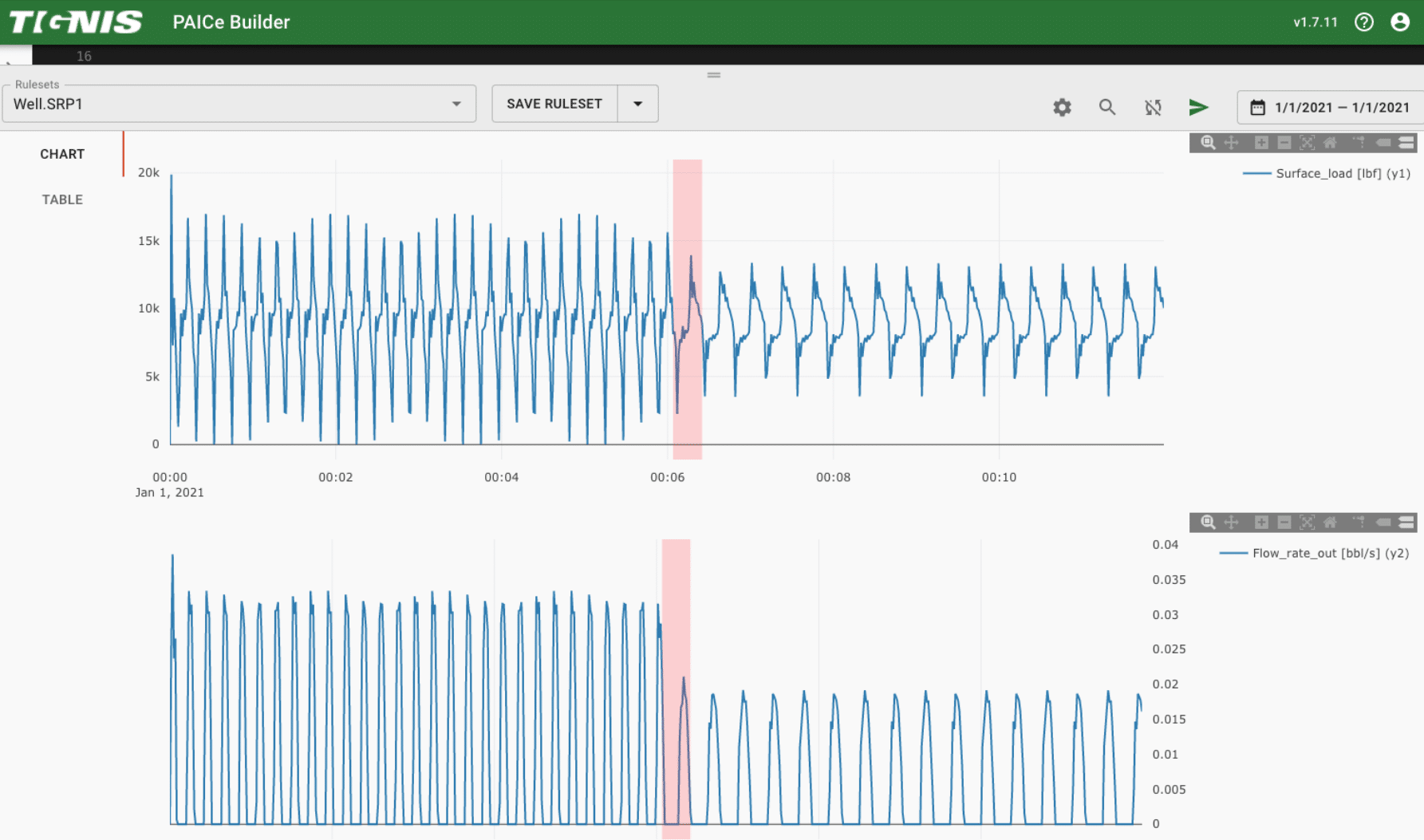
Task: Open the 1/1/2021 date range picker
Action: (1330, 108)
